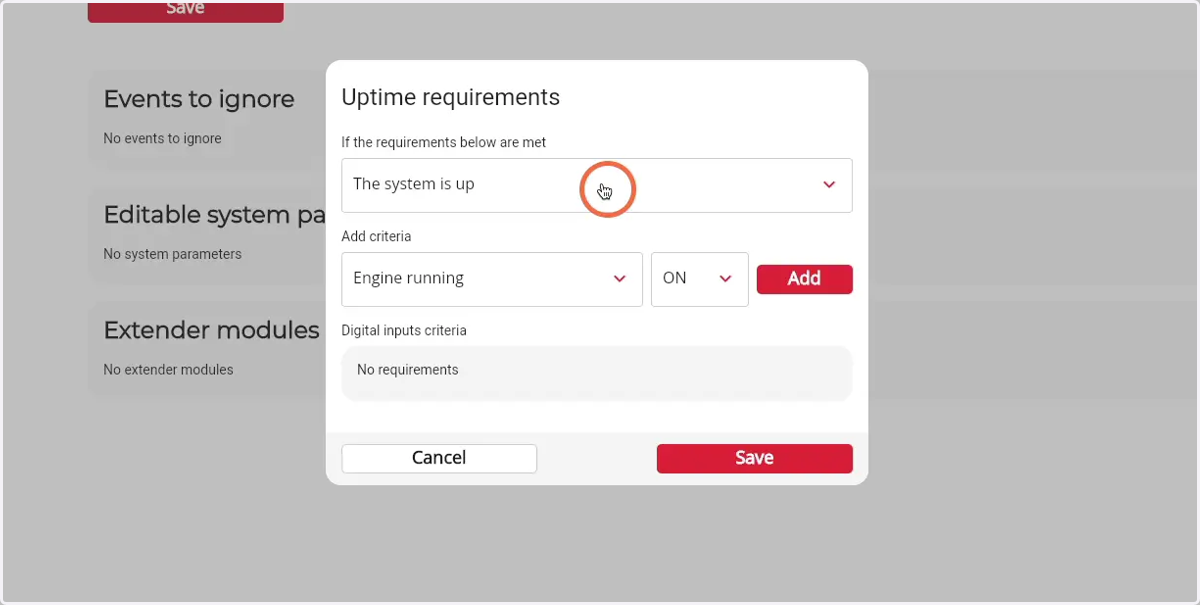
Task: Click the 'Editable system pa' heading
Action: tap(214, 215)
